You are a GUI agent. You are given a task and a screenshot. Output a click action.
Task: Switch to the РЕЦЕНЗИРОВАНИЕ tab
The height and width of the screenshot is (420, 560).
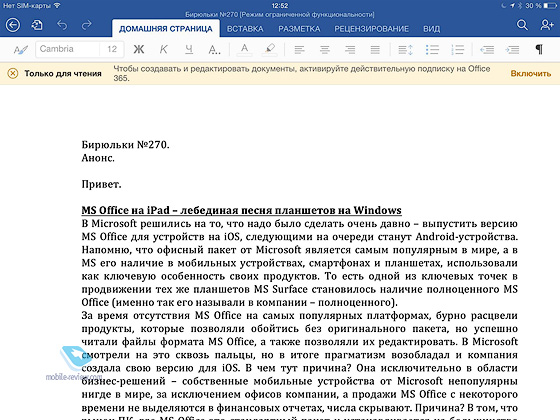(371, 29)
